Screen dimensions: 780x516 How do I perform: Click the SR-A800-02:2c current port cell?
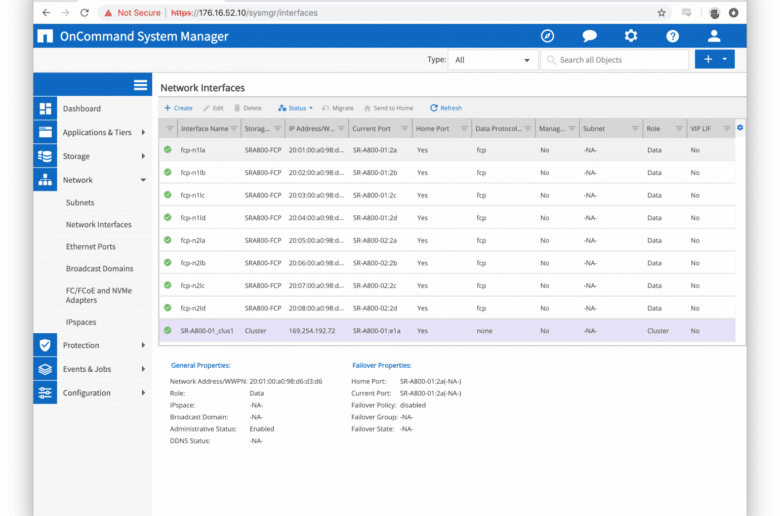[x=375, y=286]
